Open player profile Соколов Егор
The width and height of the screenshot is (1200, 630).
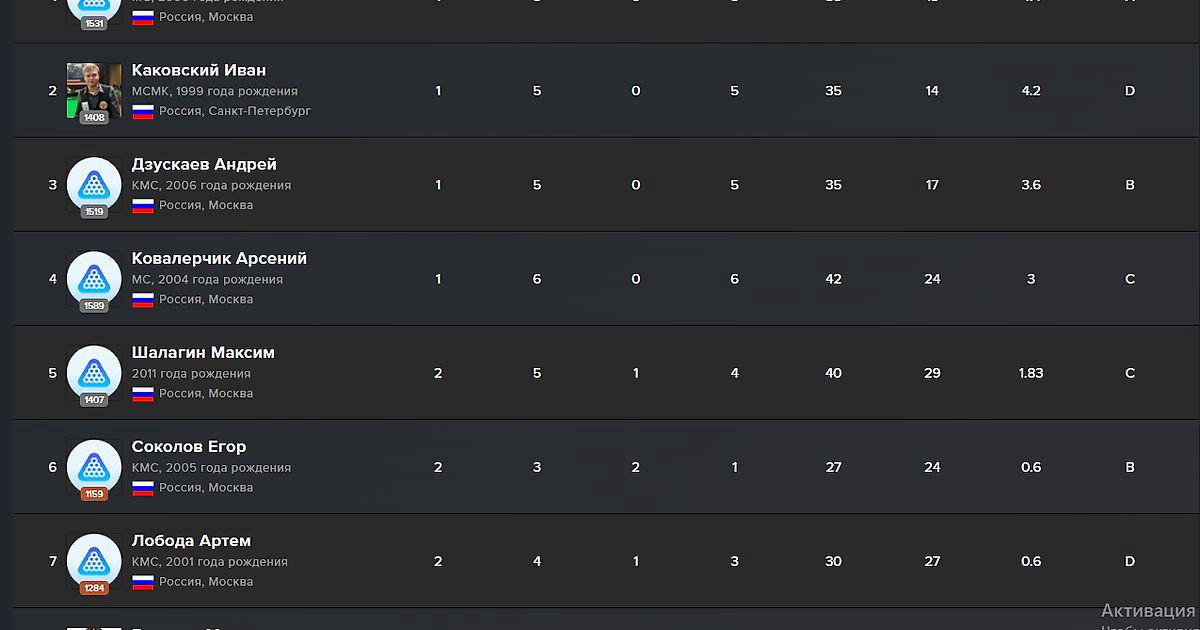(x=189, y=446)
